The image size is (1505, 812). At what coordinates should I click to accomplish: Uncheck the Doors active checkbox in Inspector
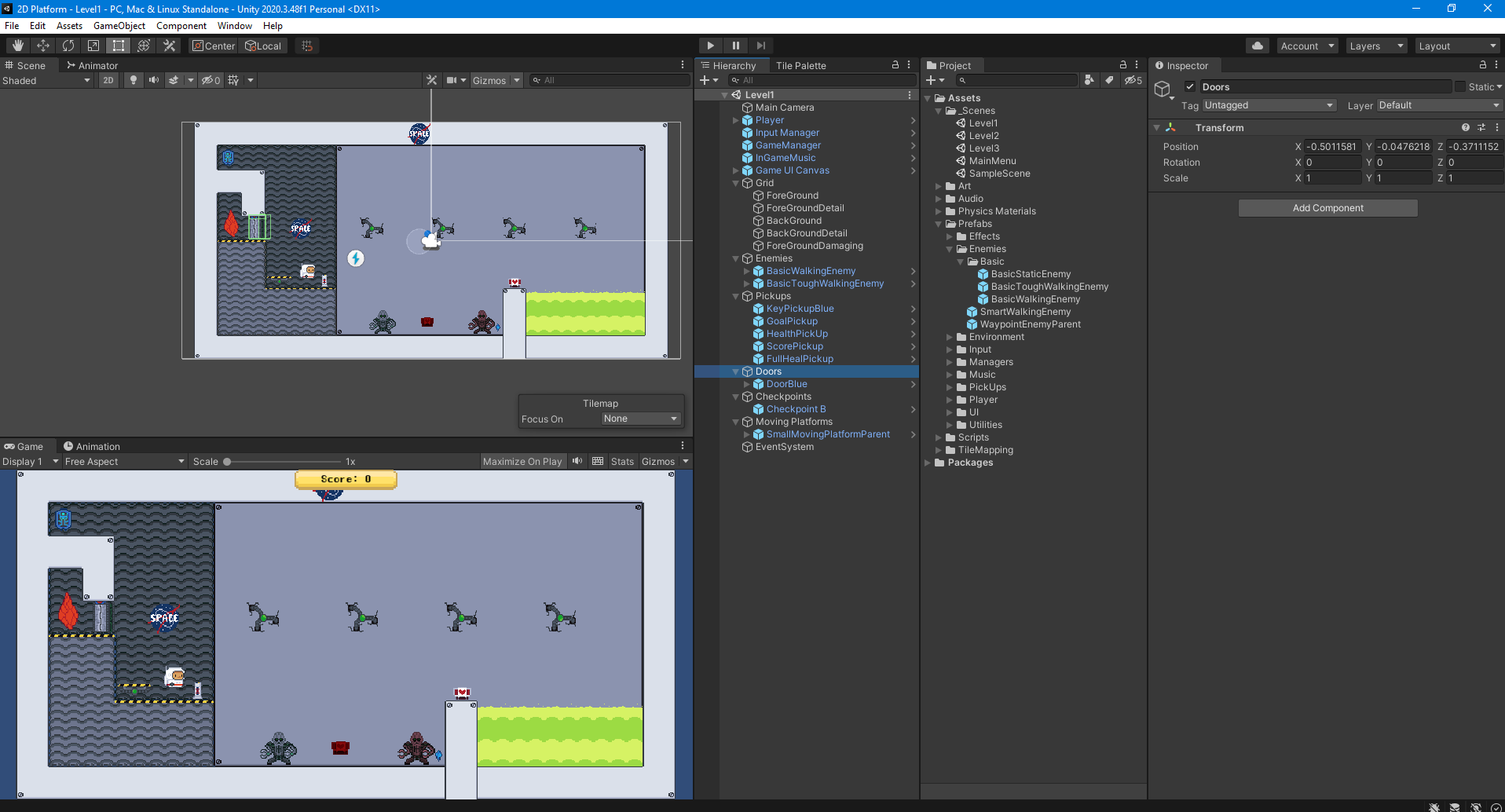1190,86
